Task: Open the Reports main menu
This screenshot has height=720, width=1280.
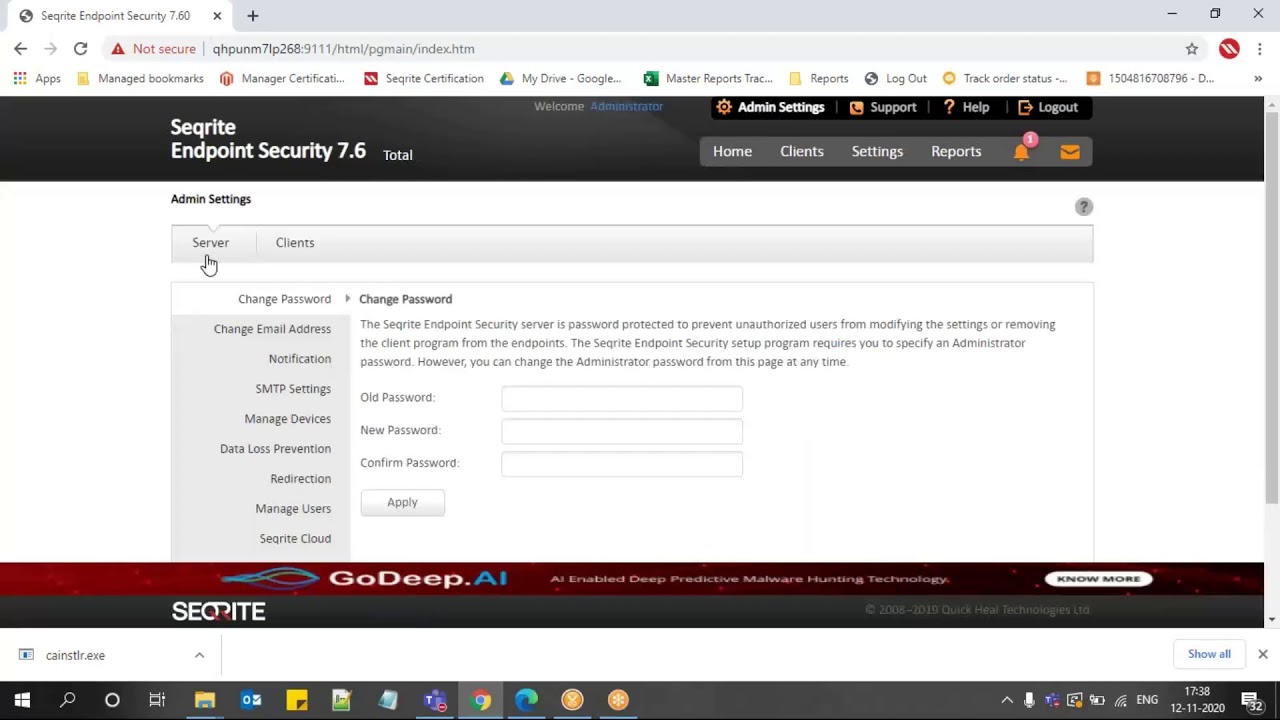Action: pos(956,151)
